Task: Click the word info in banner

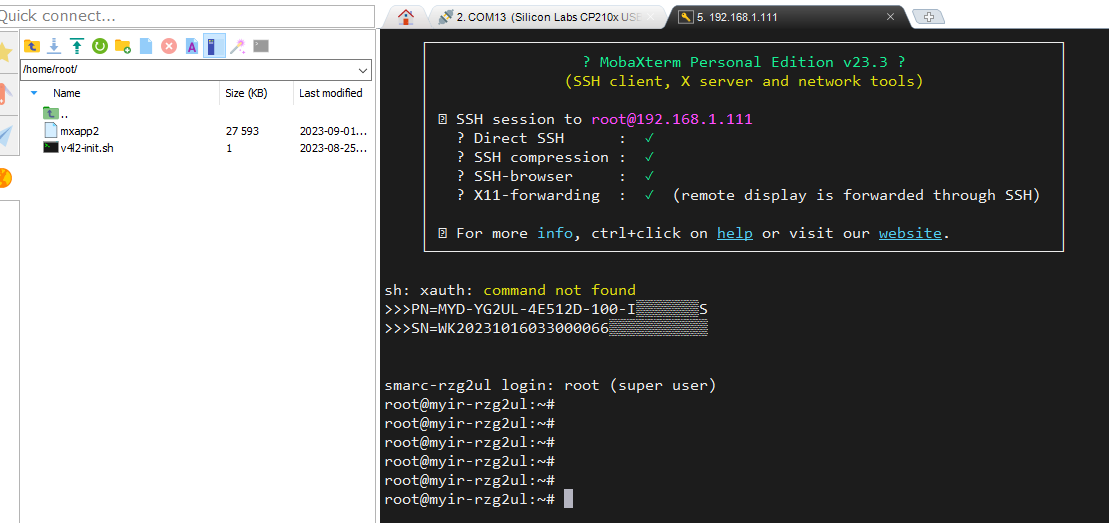Action: click(x=555, y=233)
